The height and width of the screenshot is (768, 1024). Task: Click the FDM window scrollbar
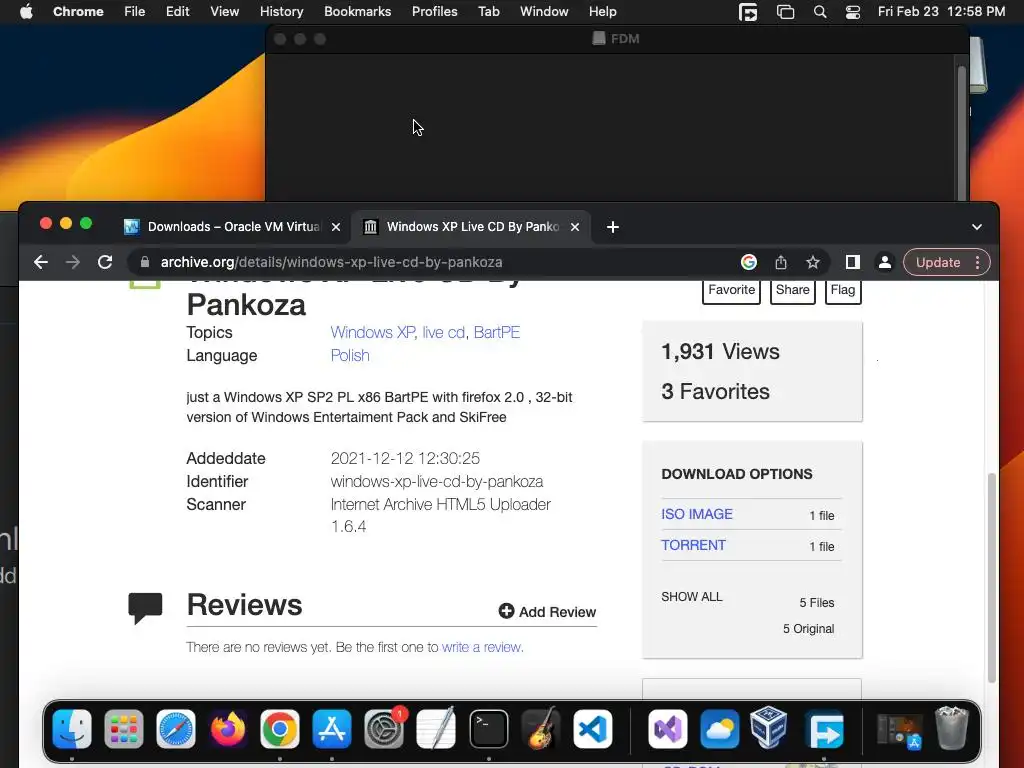[x=961, y=133]
